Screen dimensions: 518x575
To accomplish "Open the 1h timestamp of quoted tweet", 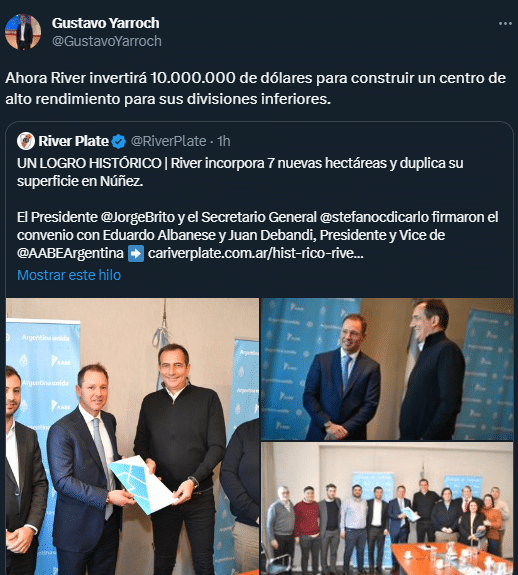I will pyautogui.click(x=224, y=141).
